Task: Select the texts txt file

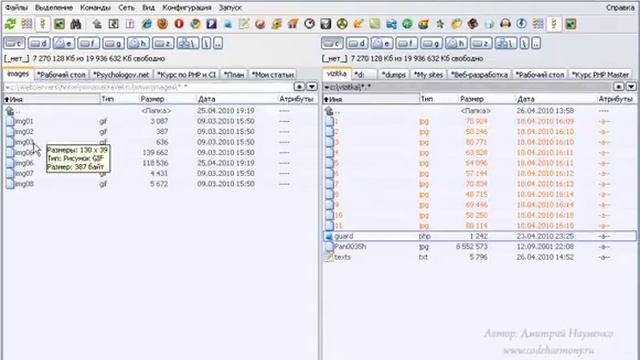Action: [x=480, y=257]
